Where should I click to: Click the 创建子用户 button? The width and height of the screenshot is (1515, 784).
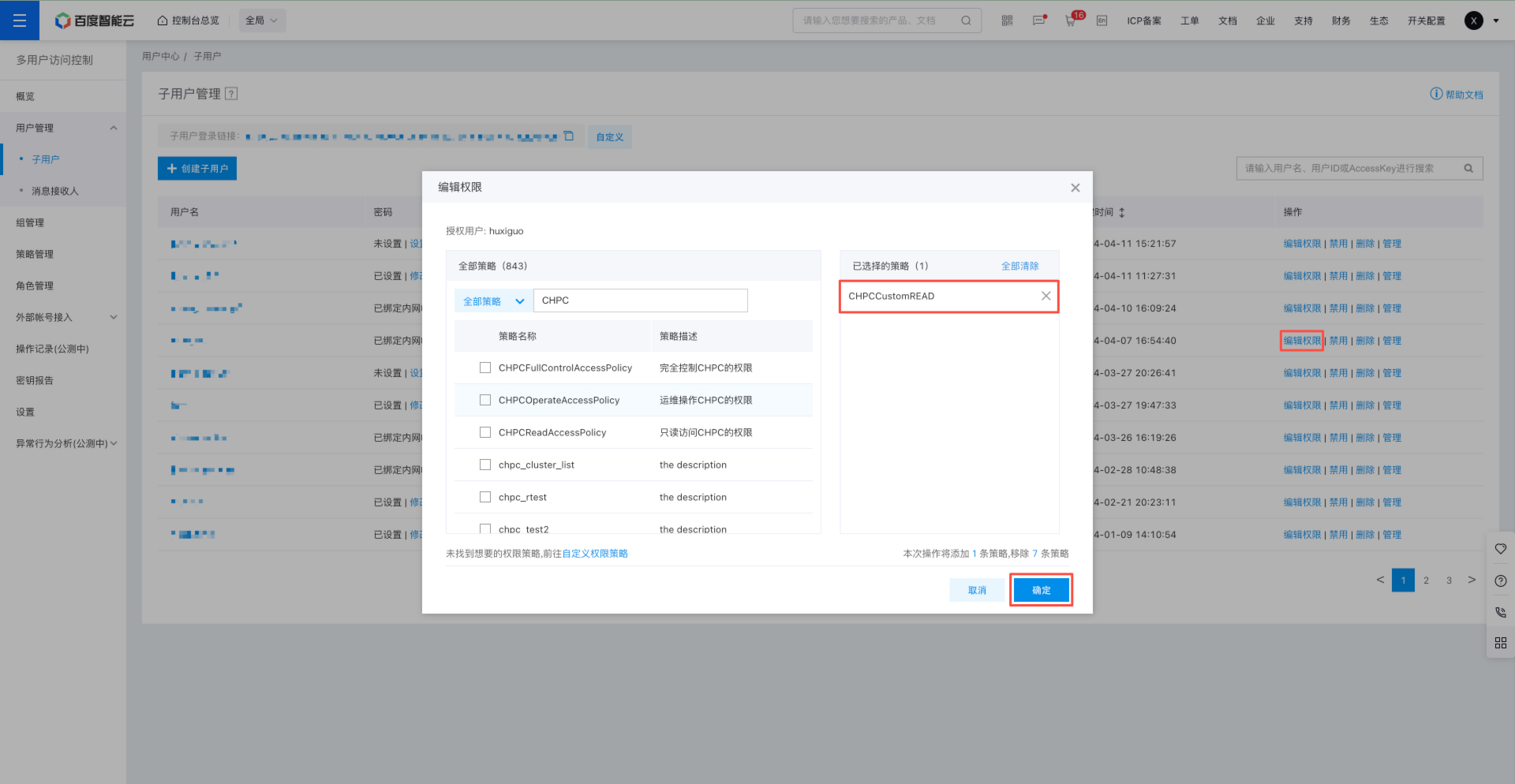click(x=197, y=168)
